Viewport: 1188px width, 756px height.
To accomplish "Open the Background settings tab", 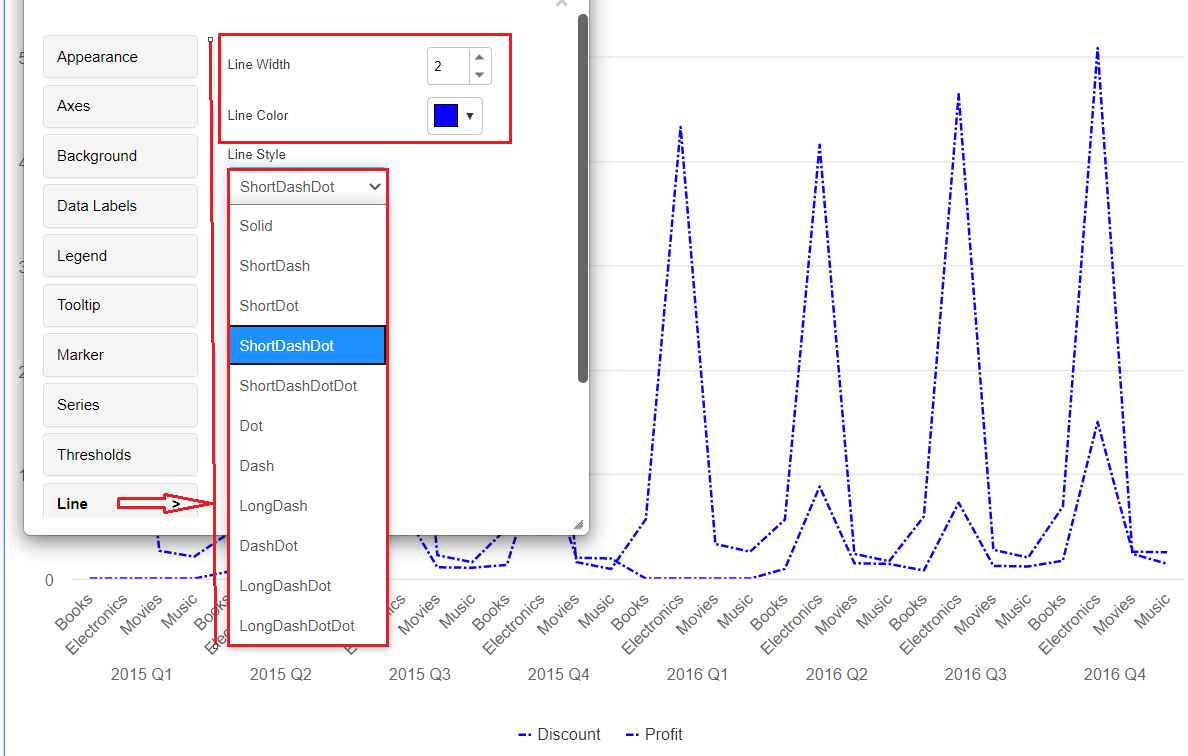I will click(x=120, y=156).
